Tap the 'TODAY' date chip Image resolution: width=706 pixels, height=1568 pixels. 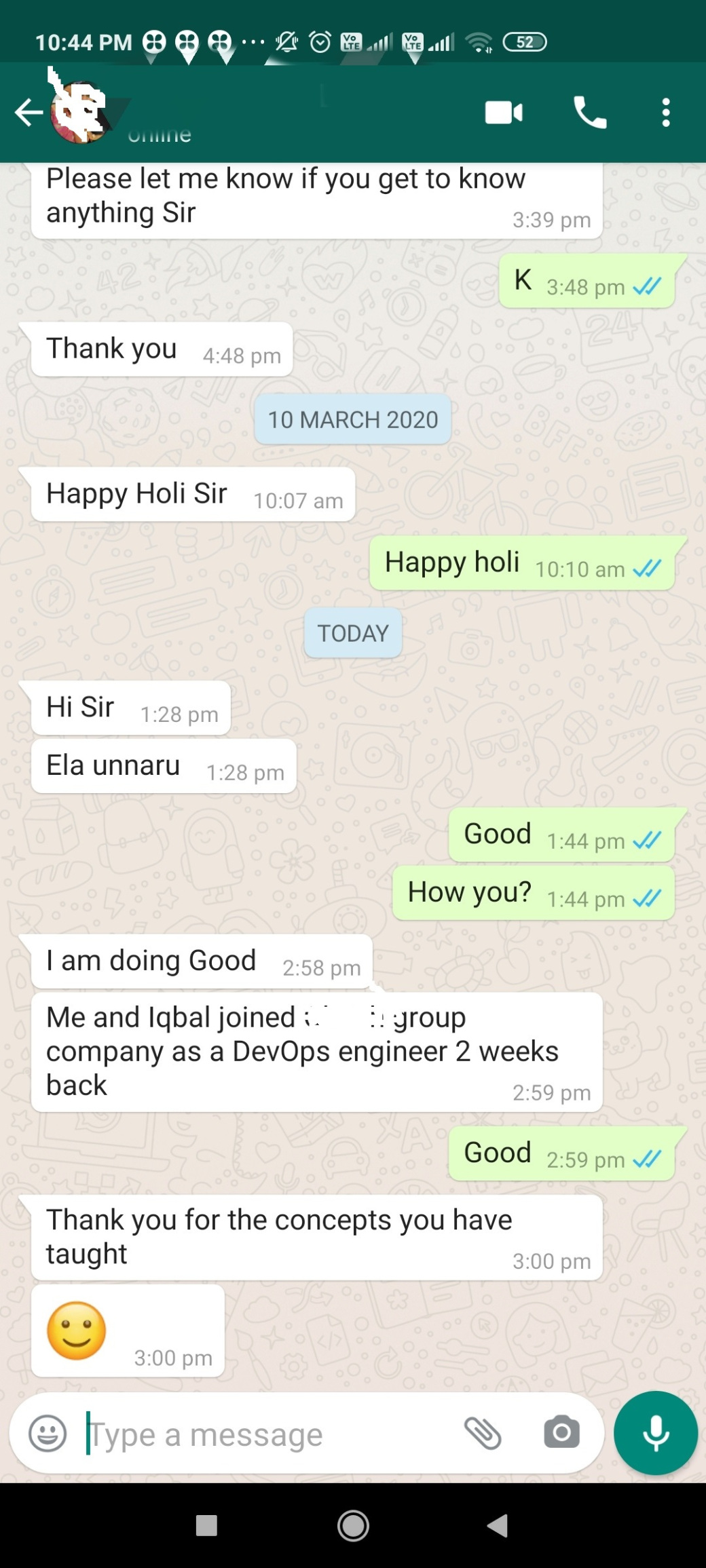353,633
